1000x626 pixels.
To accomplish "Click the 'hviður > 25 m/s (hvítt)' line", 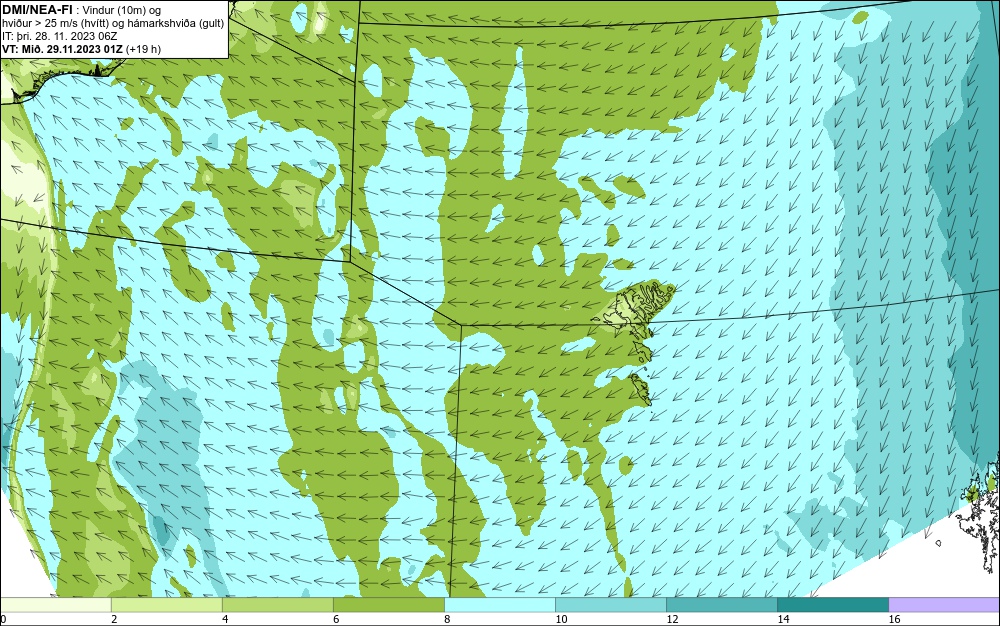I will coord(55,23).
